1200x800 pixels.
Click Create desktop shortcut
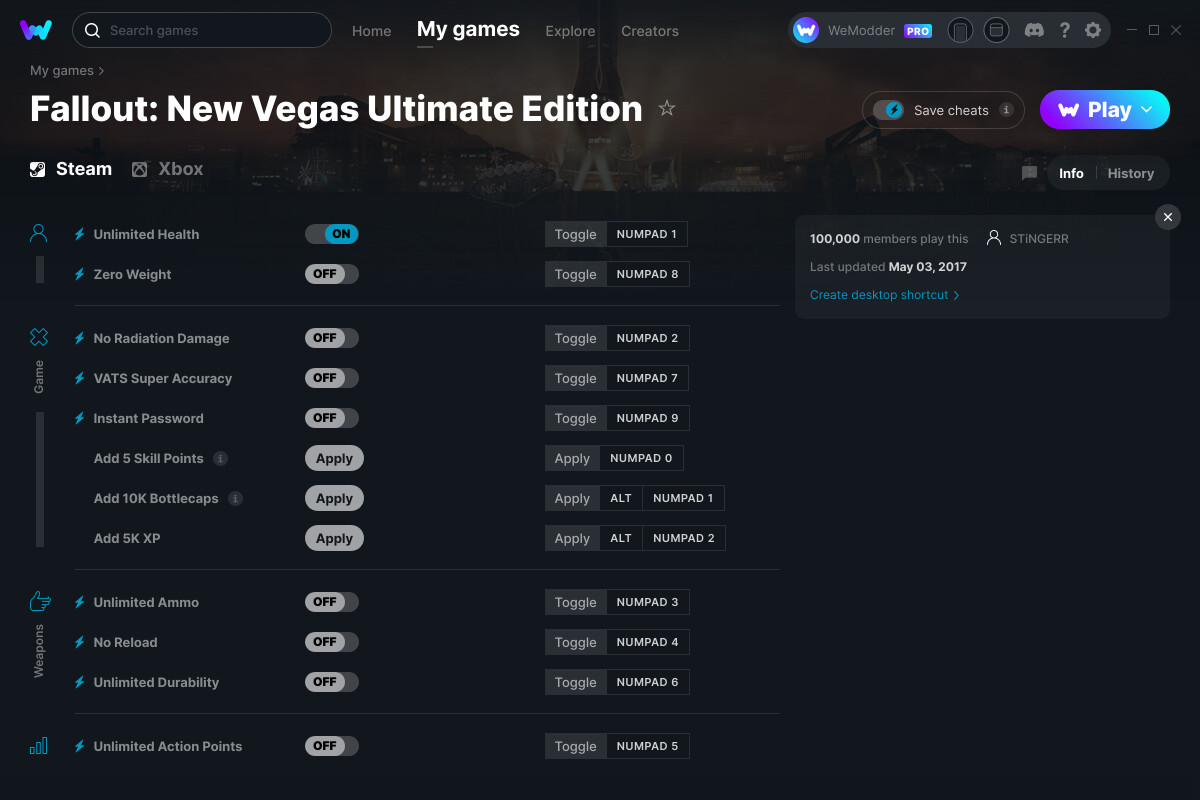tap(878, 295)
